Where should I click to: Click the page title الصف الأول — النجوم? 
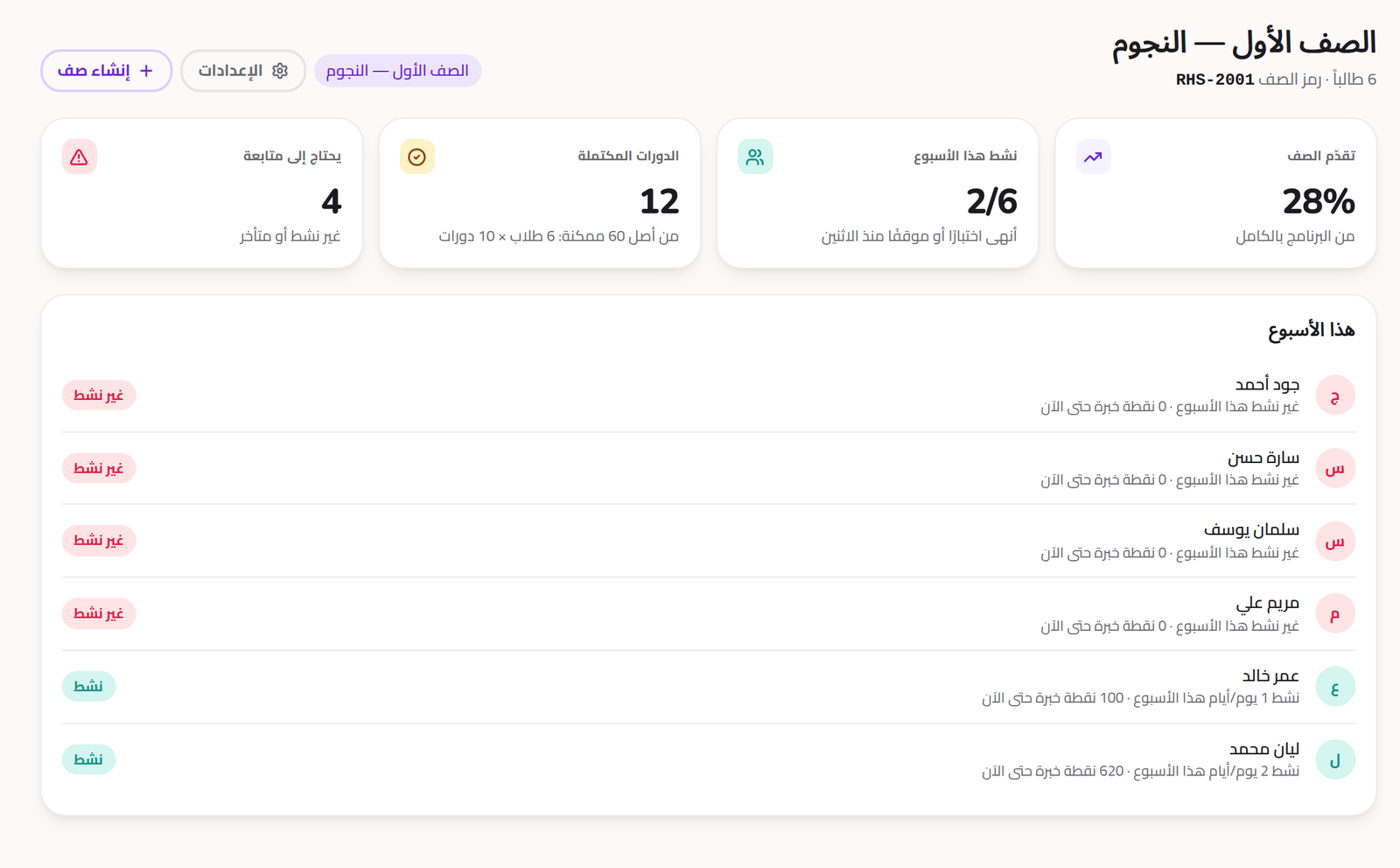click(x=1244, y=43)
